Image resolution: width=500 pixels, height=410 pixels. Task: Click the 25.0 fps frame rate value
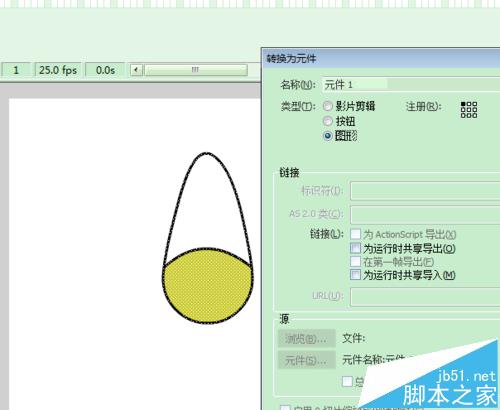pos(58,70)
